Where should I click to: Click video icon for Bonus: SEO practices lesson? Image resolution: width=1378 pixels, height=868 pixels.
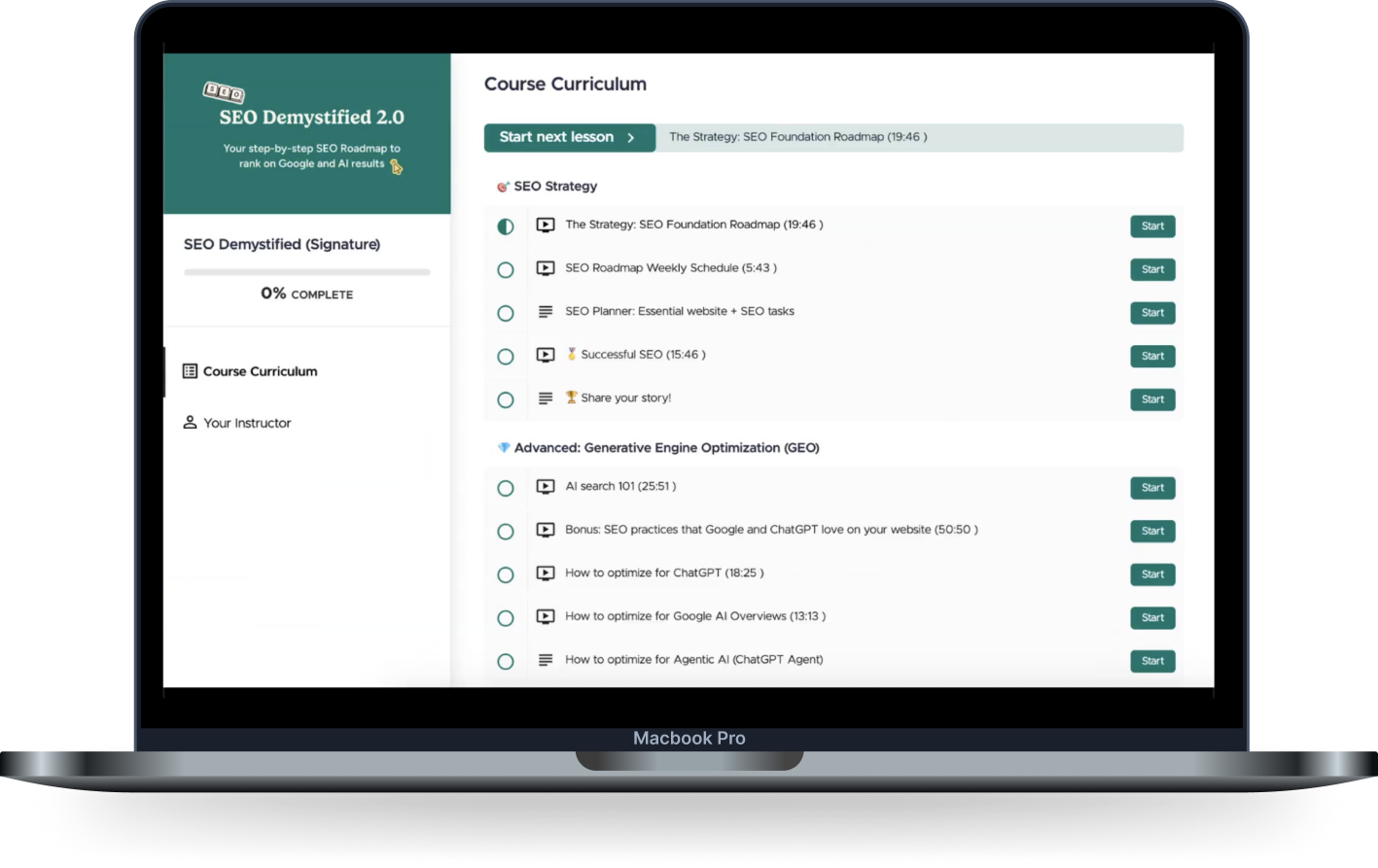tap(546, 530)
